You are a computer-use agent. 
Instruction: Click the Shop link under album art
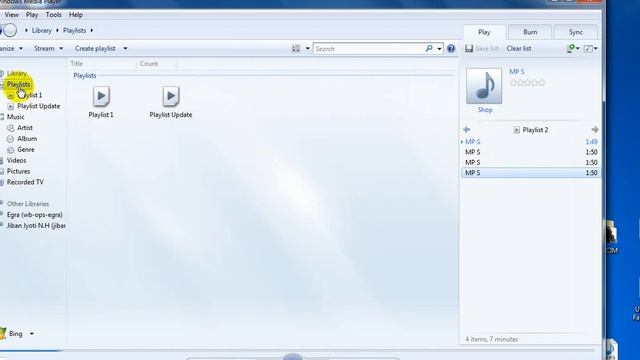485,110
